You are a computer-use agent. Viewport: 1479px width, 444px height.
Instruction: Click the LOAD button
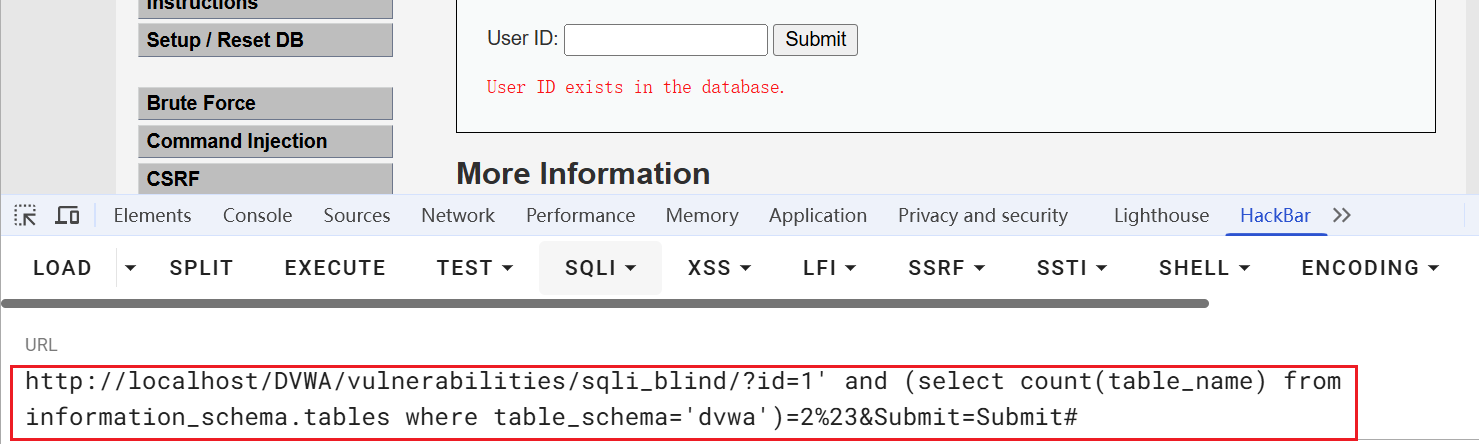tap(62, 268)
